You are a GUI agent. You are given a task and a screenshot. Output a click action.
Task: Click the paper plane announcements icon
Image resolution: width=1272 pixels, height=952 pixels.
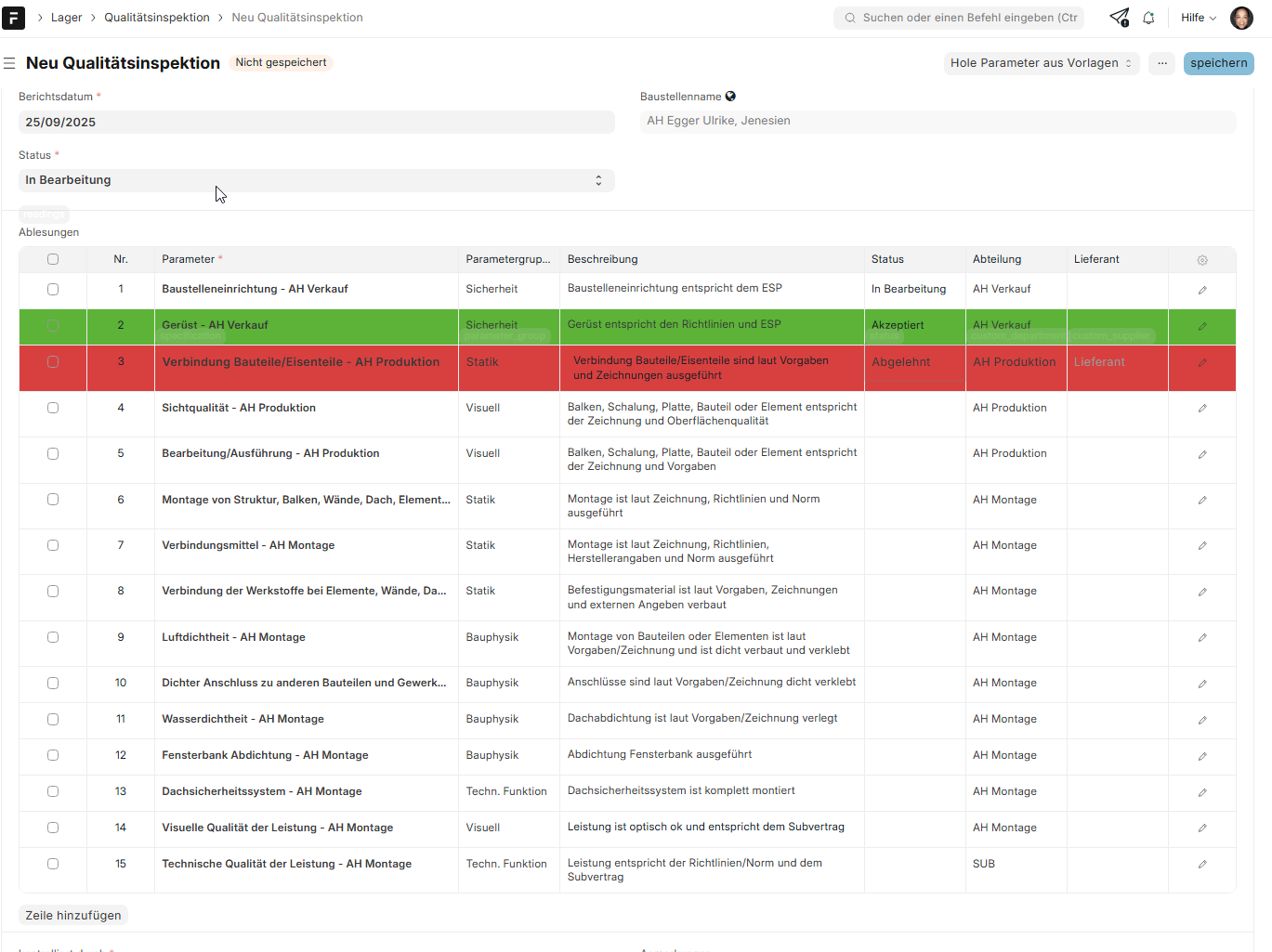click(1119, 18)
